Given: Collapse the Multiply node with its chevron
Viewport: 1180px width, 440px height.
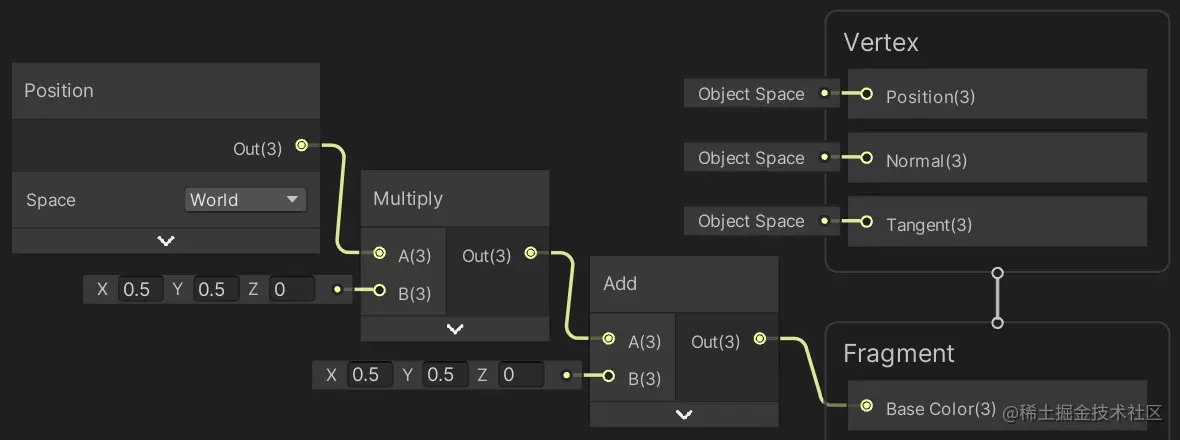Looking at the screenshot, I should [455, 328].
